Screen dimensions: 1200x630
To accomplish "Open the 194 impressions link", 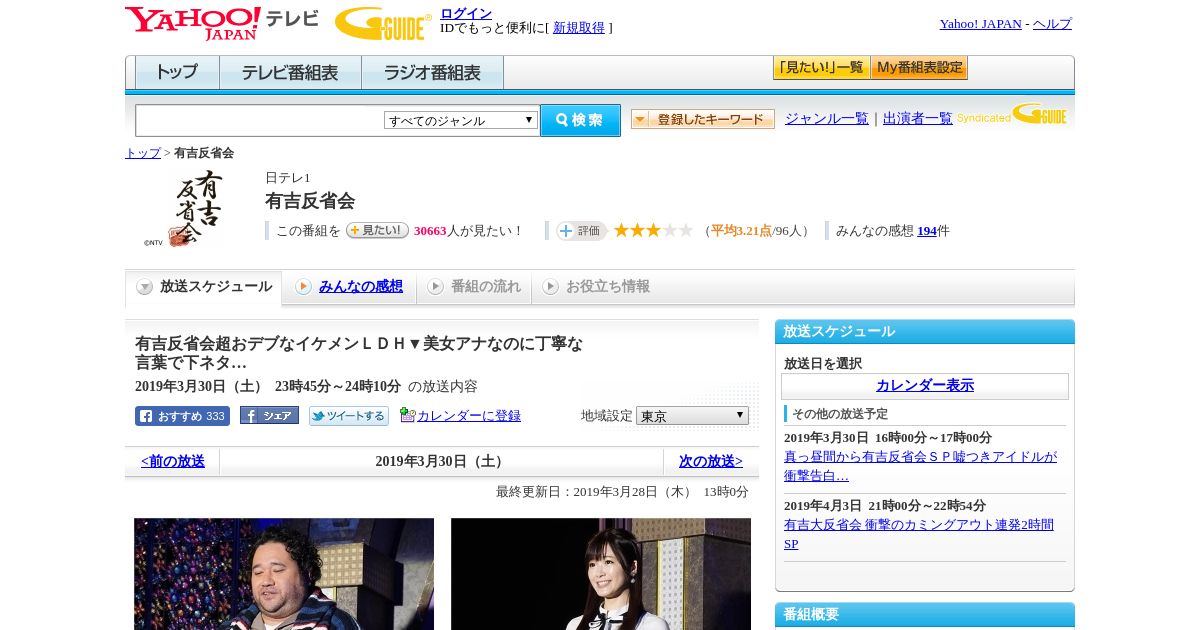I will 927,231.
